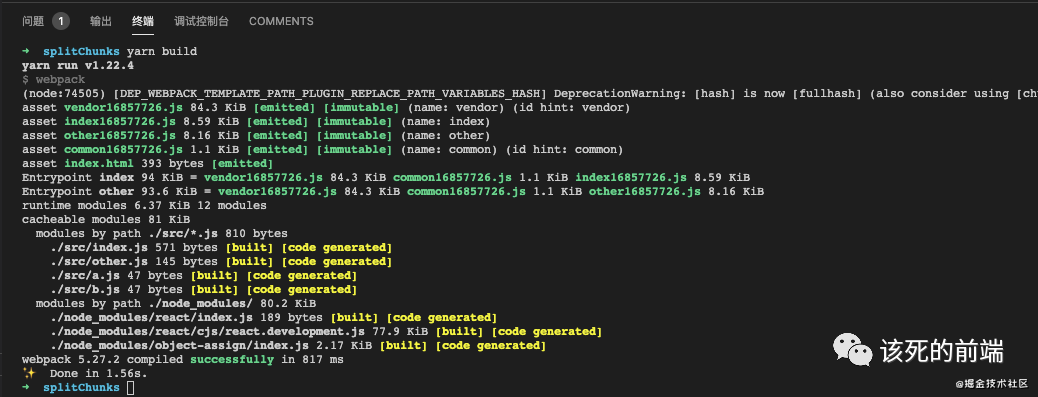
Task: Switch to the 输出 output tab
Action: (101, 21)
